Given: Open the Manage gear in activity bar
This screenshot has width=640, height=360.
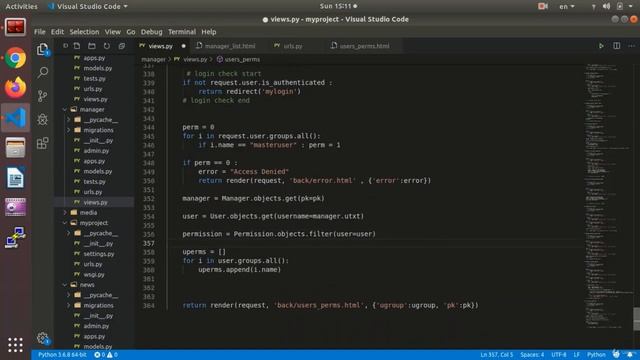Looking at the screenshot, I should click(x=42, y=338).
